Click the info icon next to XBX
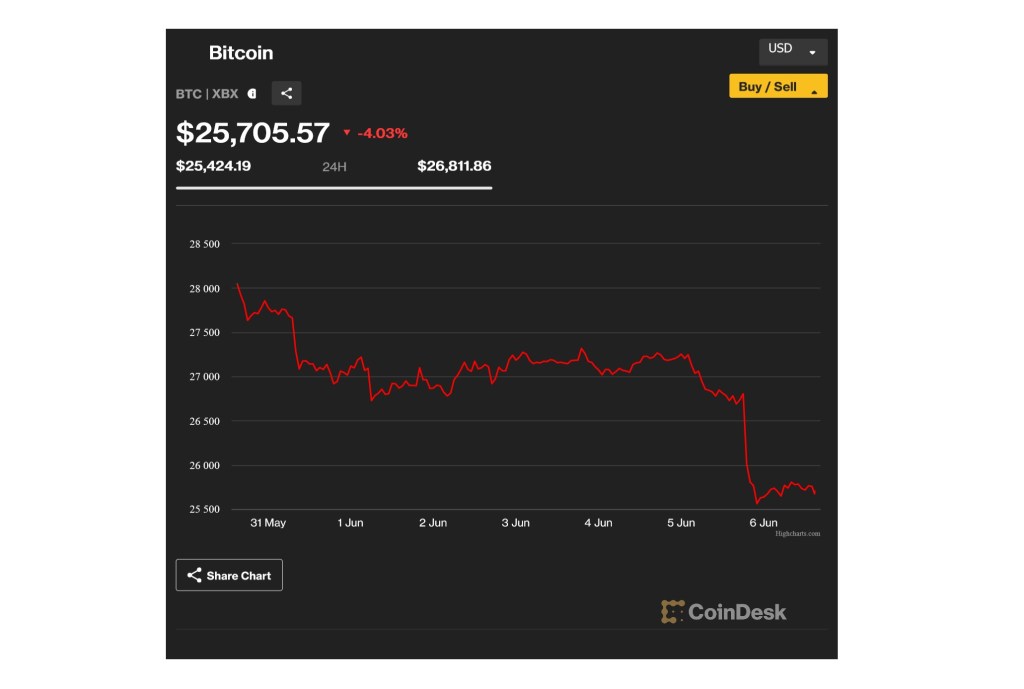 (x=252, y=94)
